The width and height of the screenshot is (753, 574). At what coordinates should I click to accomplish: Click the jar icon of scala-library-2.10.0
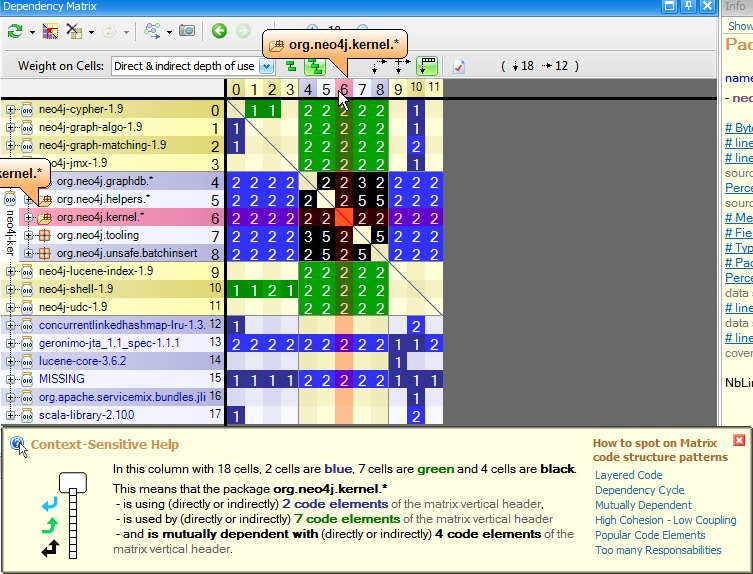coord(27,415)
